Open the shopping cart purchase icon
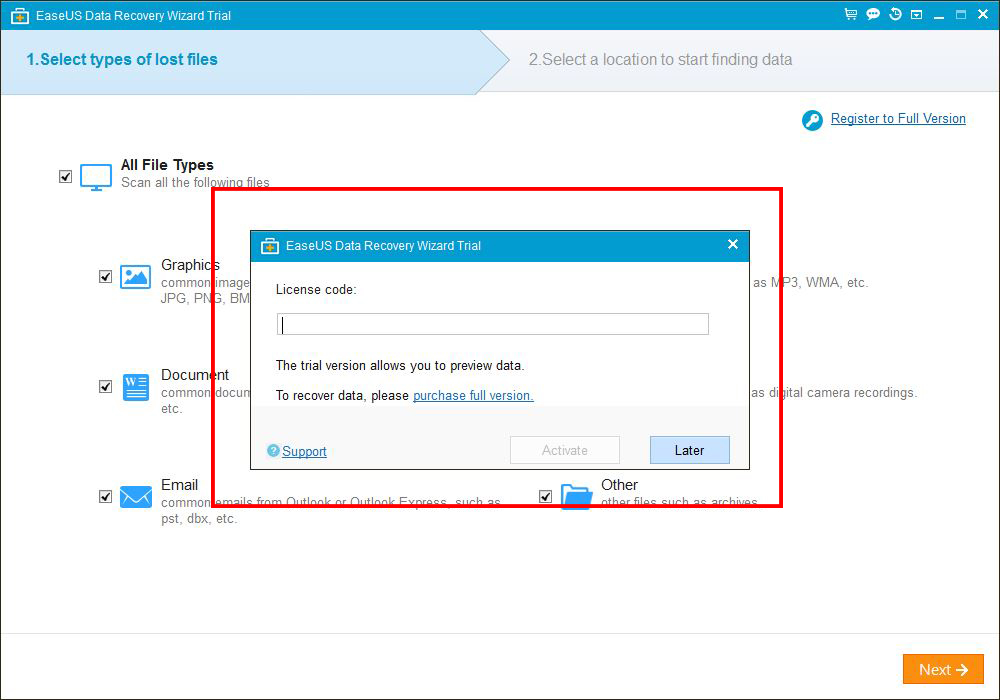 coord(850,14)
